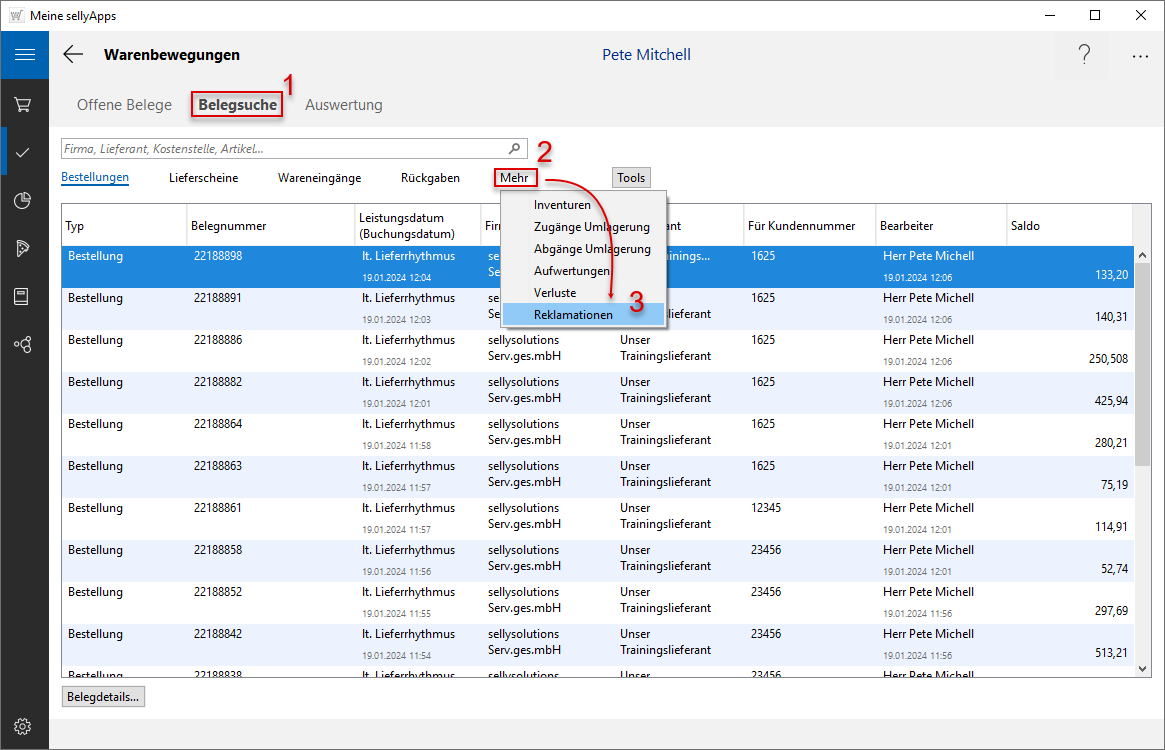Select the checkmark sidebar icon
1165x750 pixels.
(23, 152)
